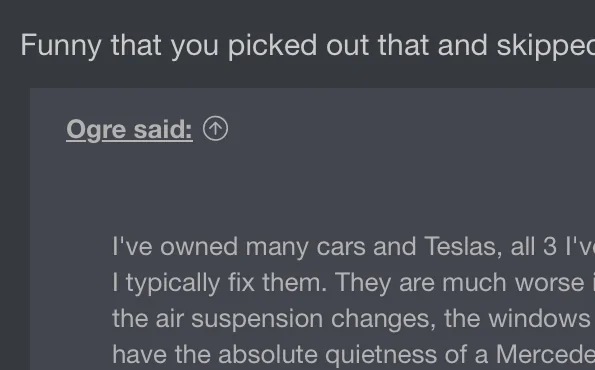Click the word "windows" in the quote

click(539, 319)
